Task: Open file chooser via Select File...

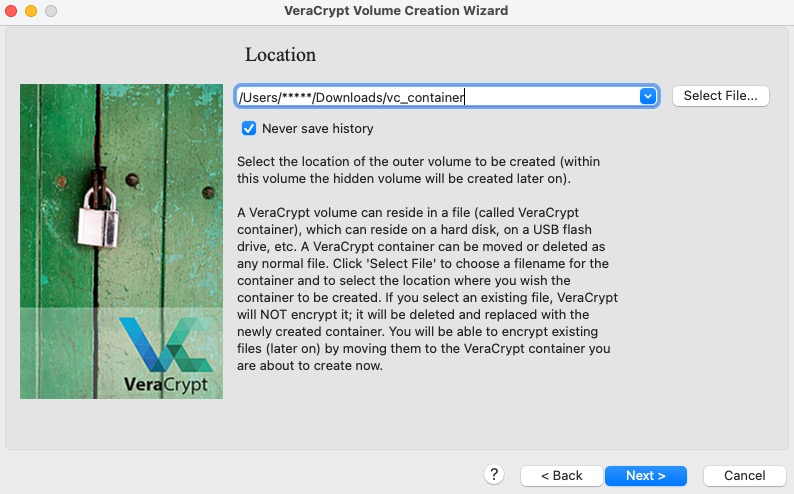Action: pos(720,96)
